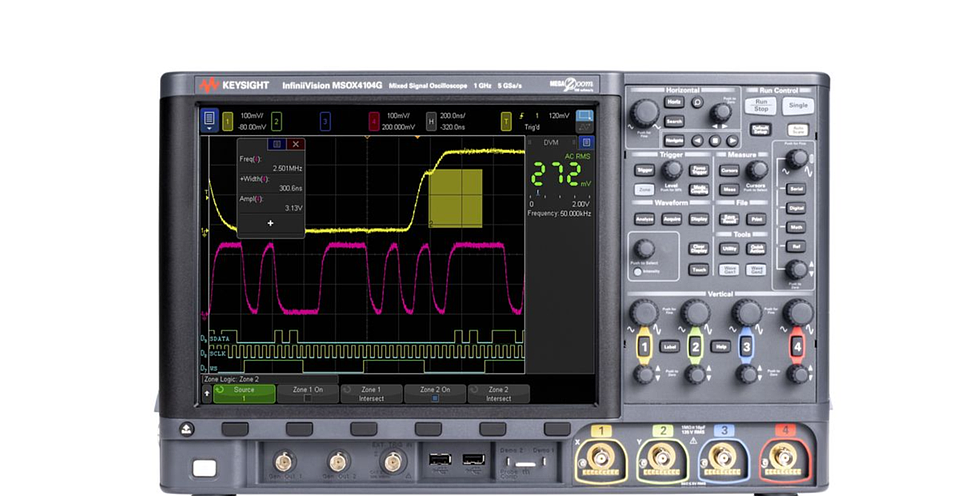Select the yellow zone box on the waveform
966x498 pixels.
(x=455, y=198)
